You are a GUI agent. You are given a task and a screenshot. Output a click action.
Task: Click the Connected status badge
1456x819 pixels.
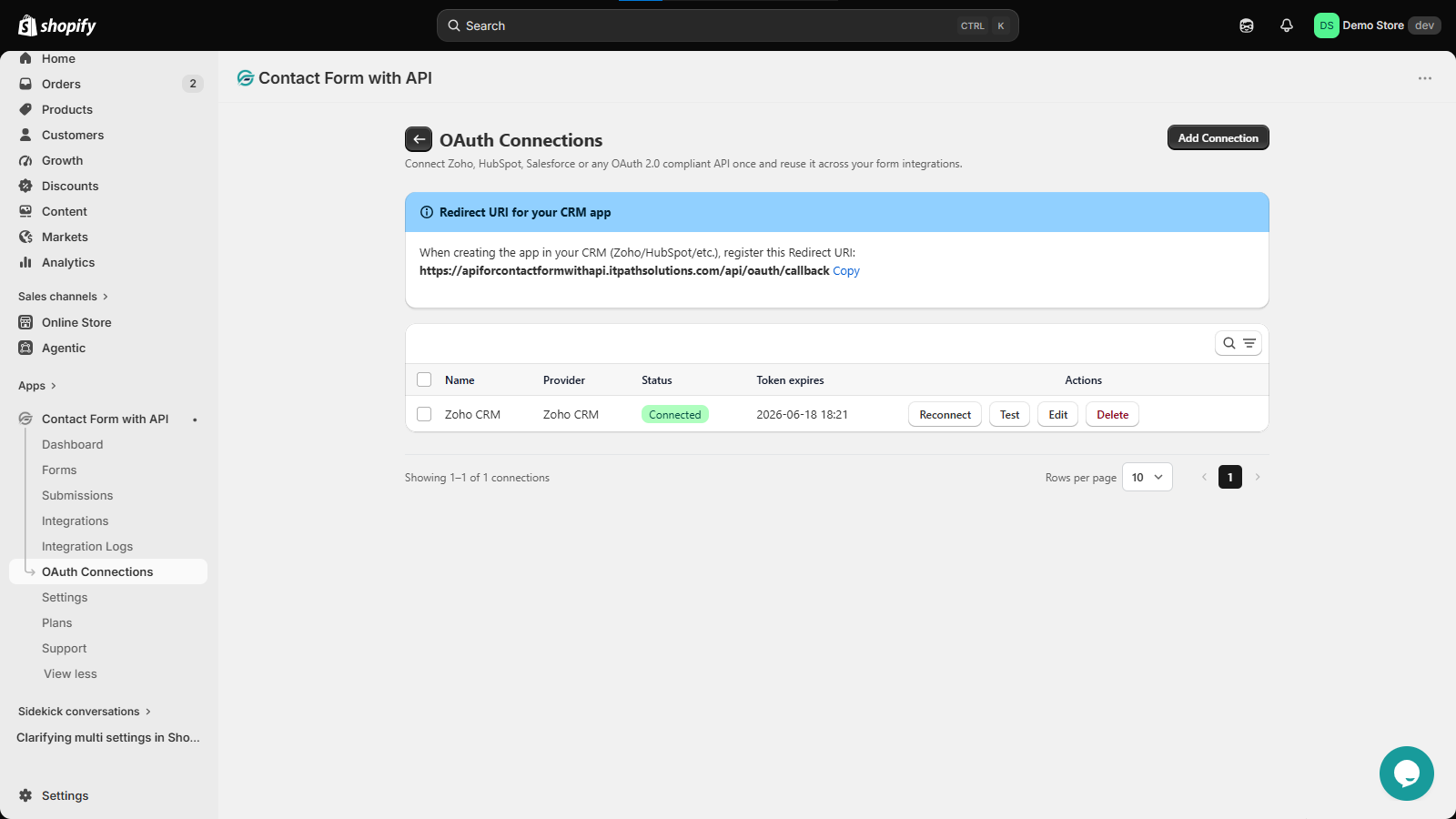tap(675, 414)
